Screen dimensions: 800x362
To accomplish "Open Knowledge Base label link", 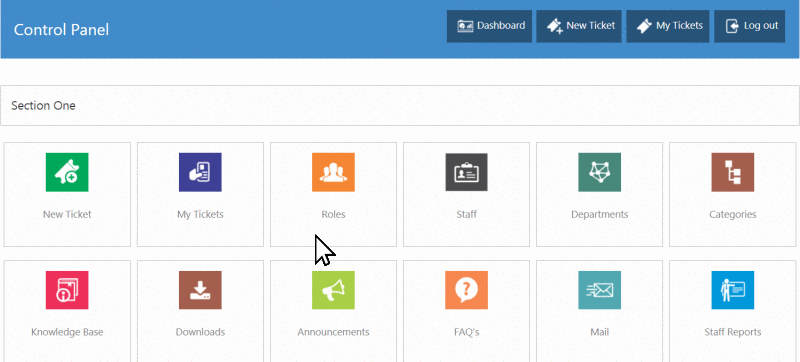I will click(x=67, y=332).
